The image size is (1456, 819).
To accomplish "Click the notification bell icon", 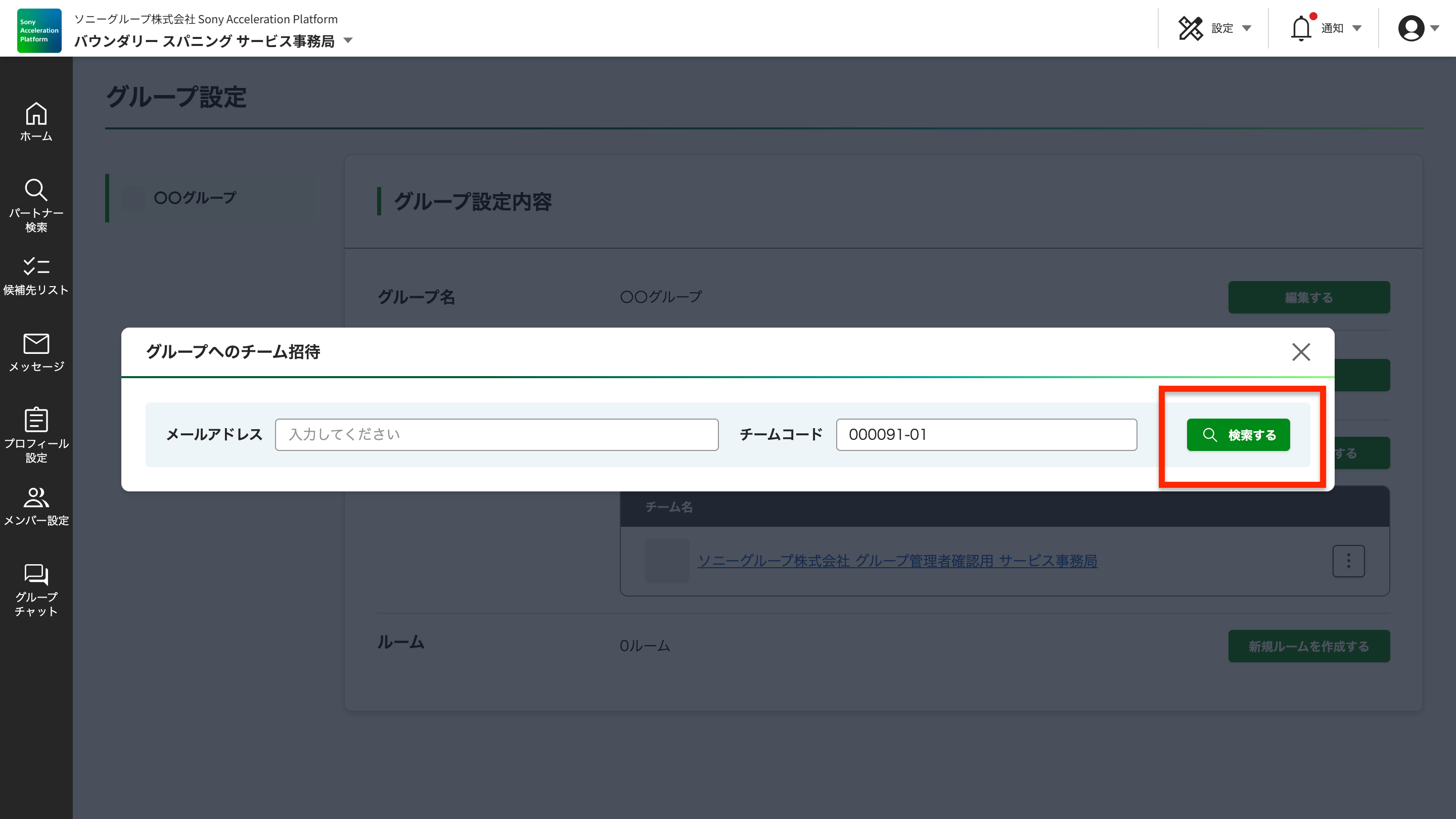I will [1301, 28].
